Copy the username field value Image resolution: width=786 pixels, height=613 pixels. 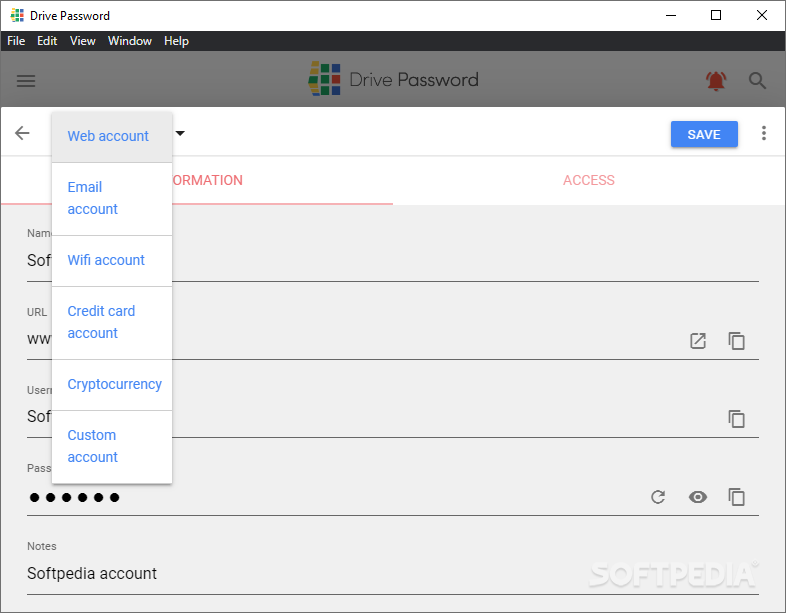point(736,419)
